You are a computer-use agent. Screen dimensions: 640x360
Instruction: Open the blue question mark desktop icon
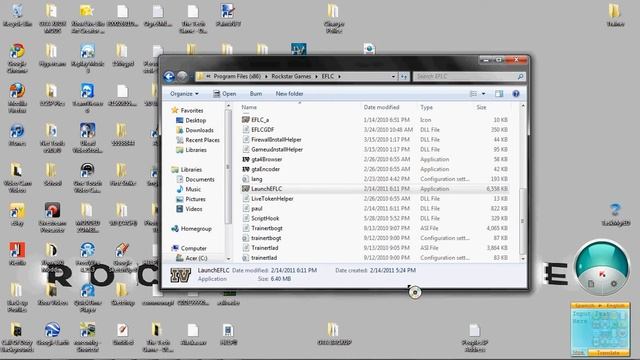(616, 215)
